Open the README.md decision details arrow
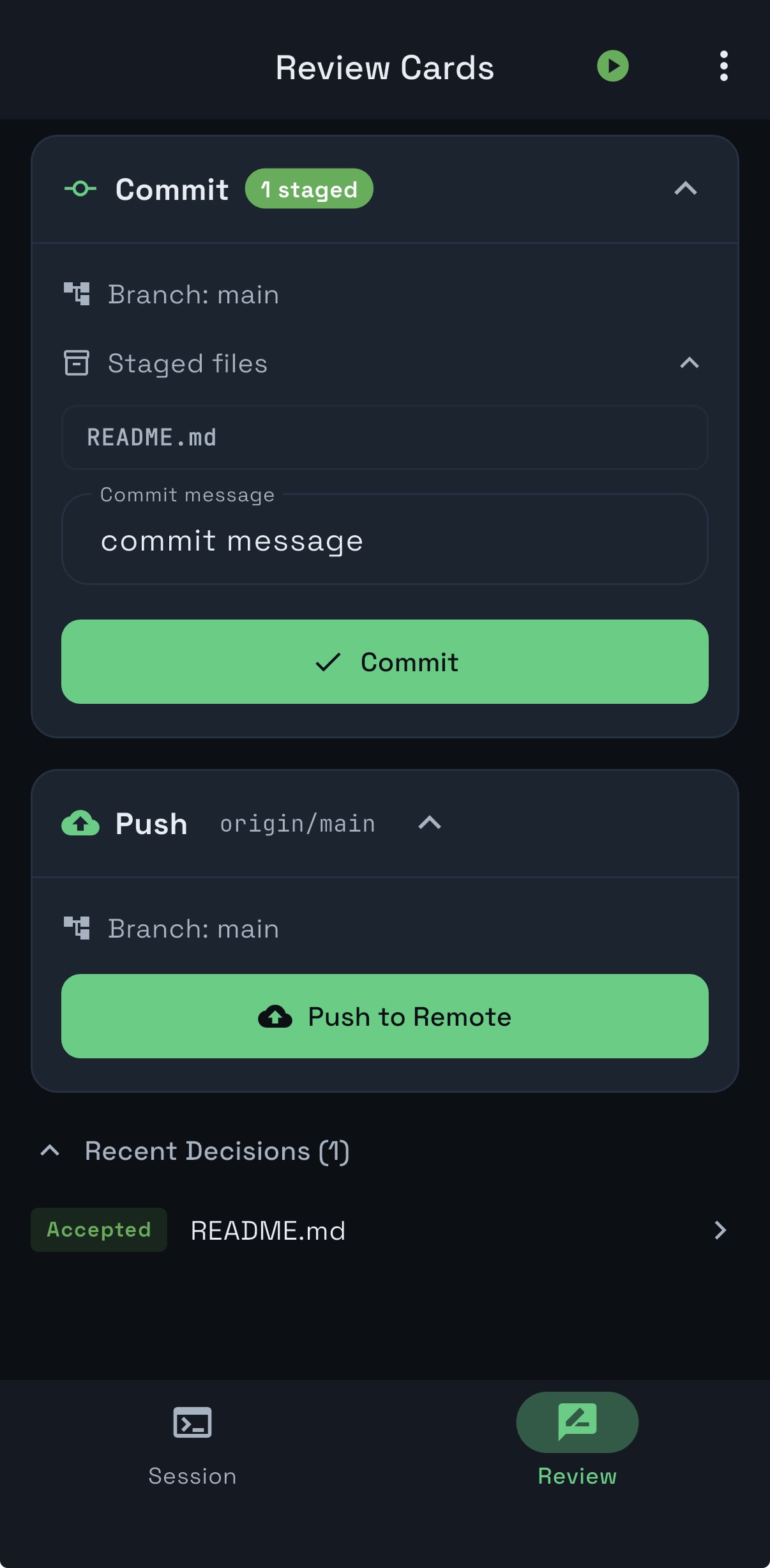 click(x=720, y=1230)
